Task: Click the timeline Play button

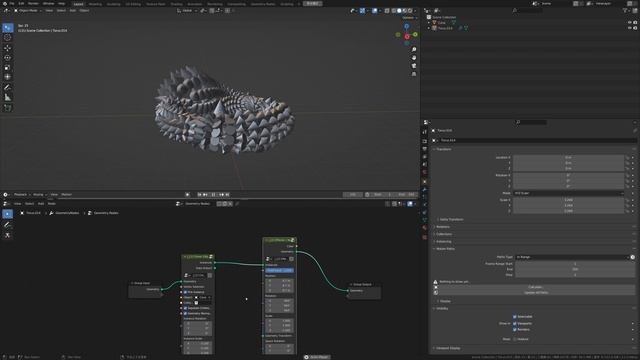Action: 213,195
